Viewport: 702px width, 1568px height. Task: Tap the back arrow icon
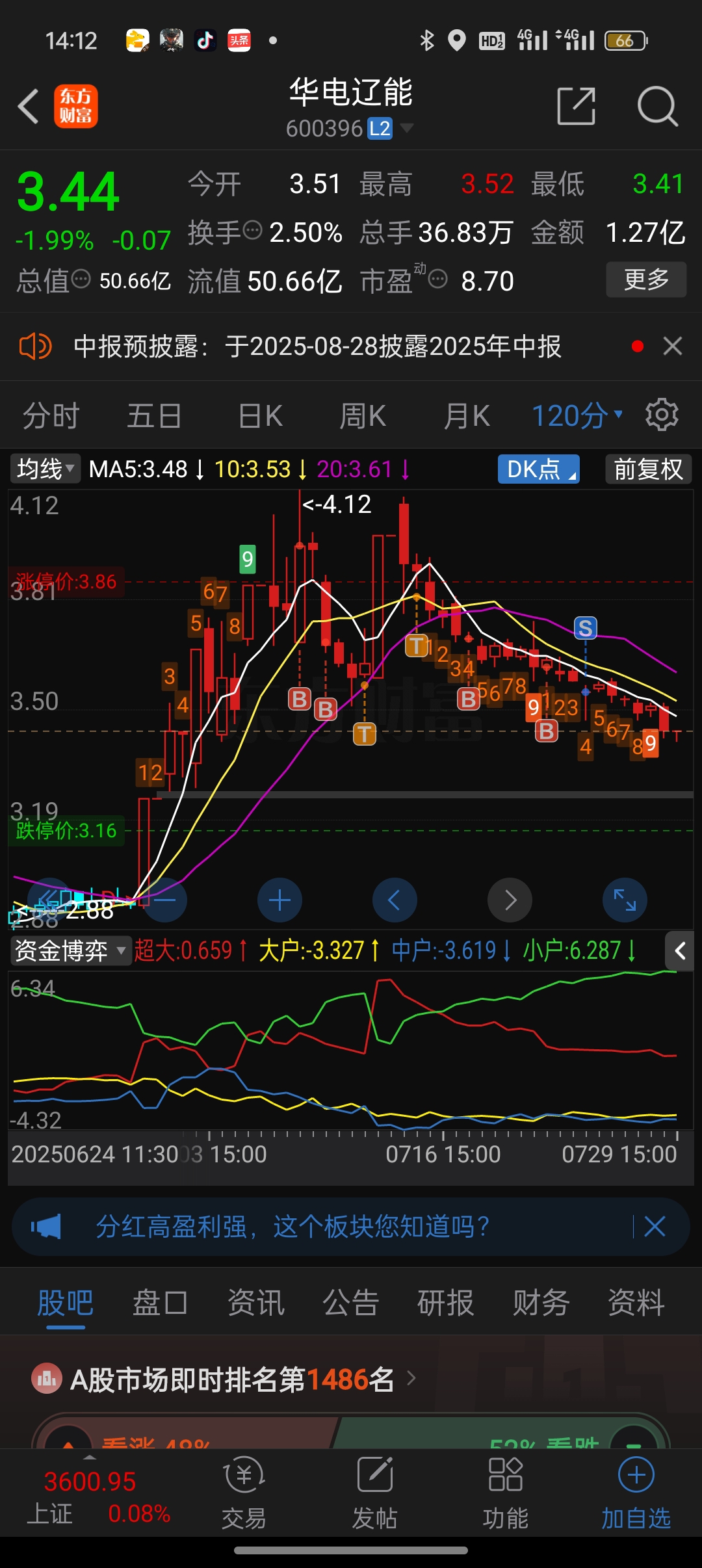pyautogui.click(x=29, y=107)
